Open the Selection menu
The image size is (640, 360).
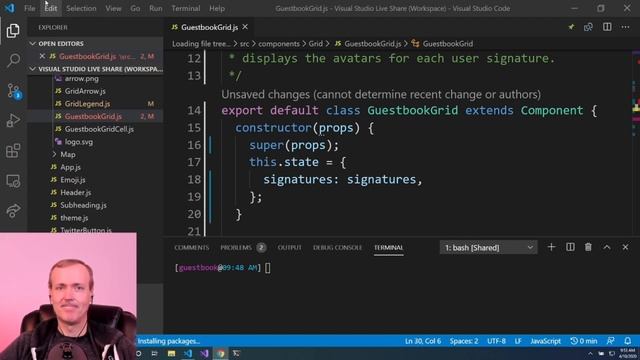click(81, 8)
